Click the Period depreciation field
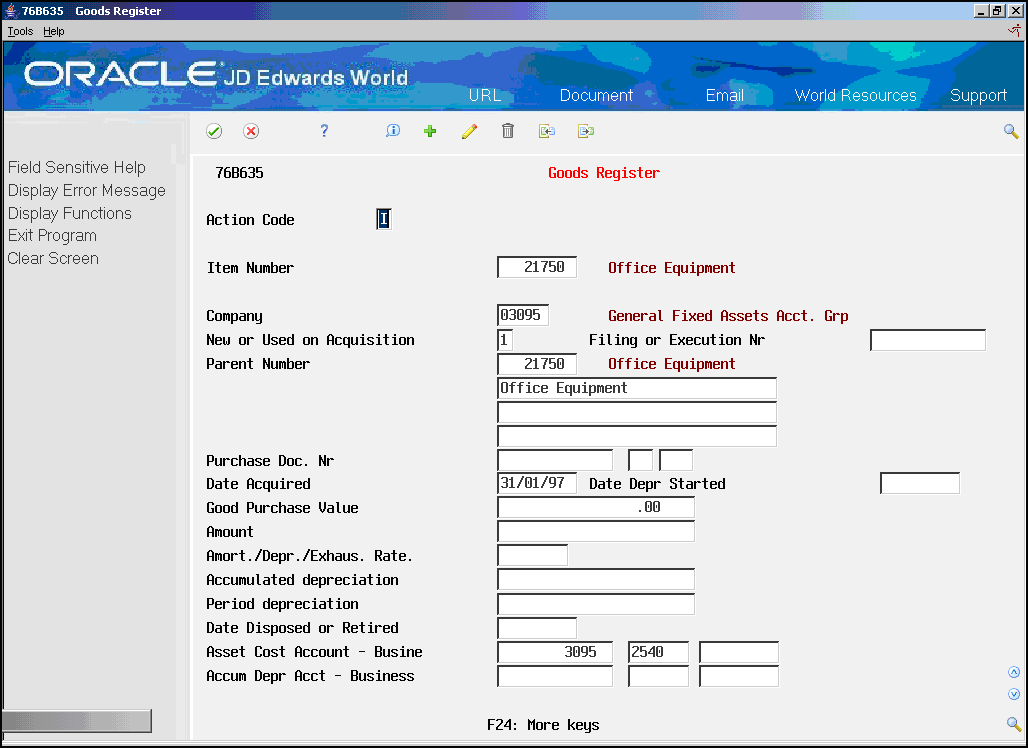Image resolution: width=1028 pixels, height=748 pixels. [x=596, y=604]
